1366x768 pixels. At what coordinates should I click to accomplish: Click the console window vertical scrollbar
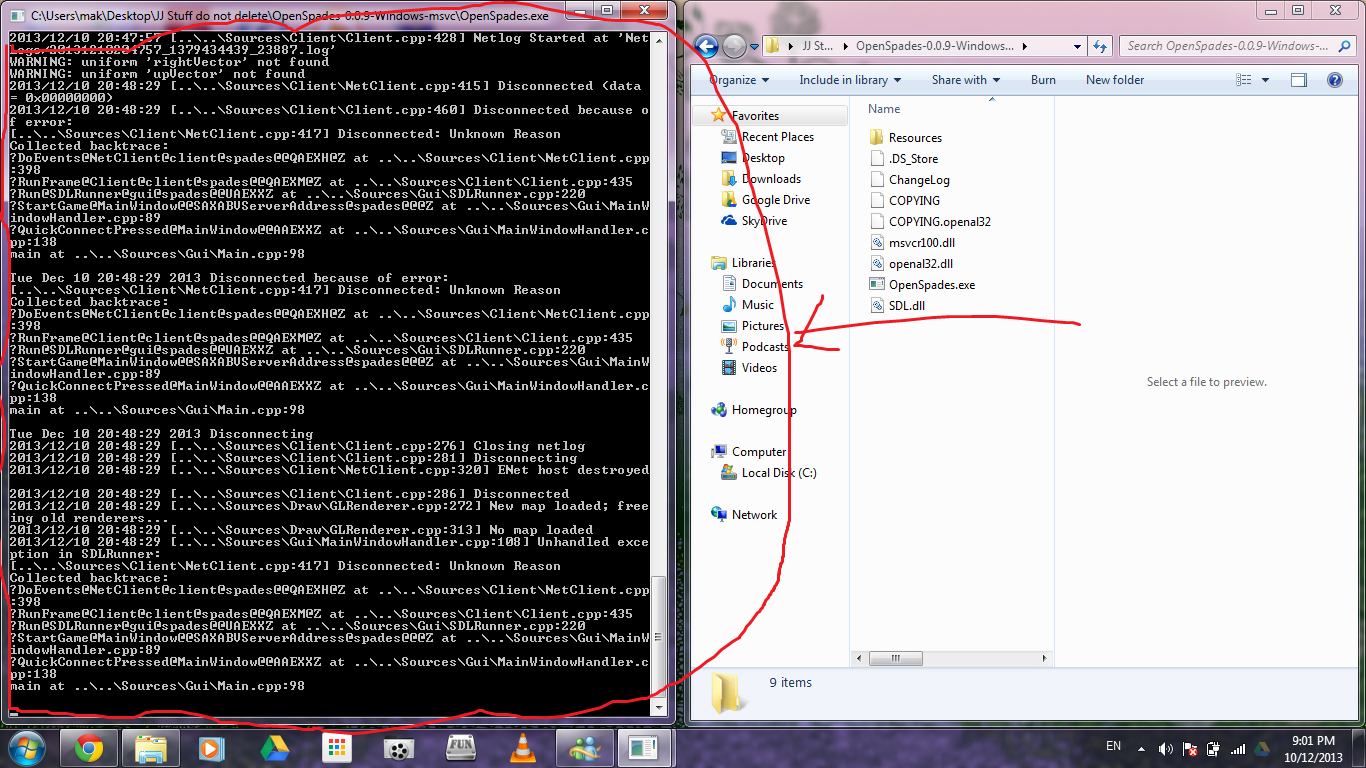[658, 400]
